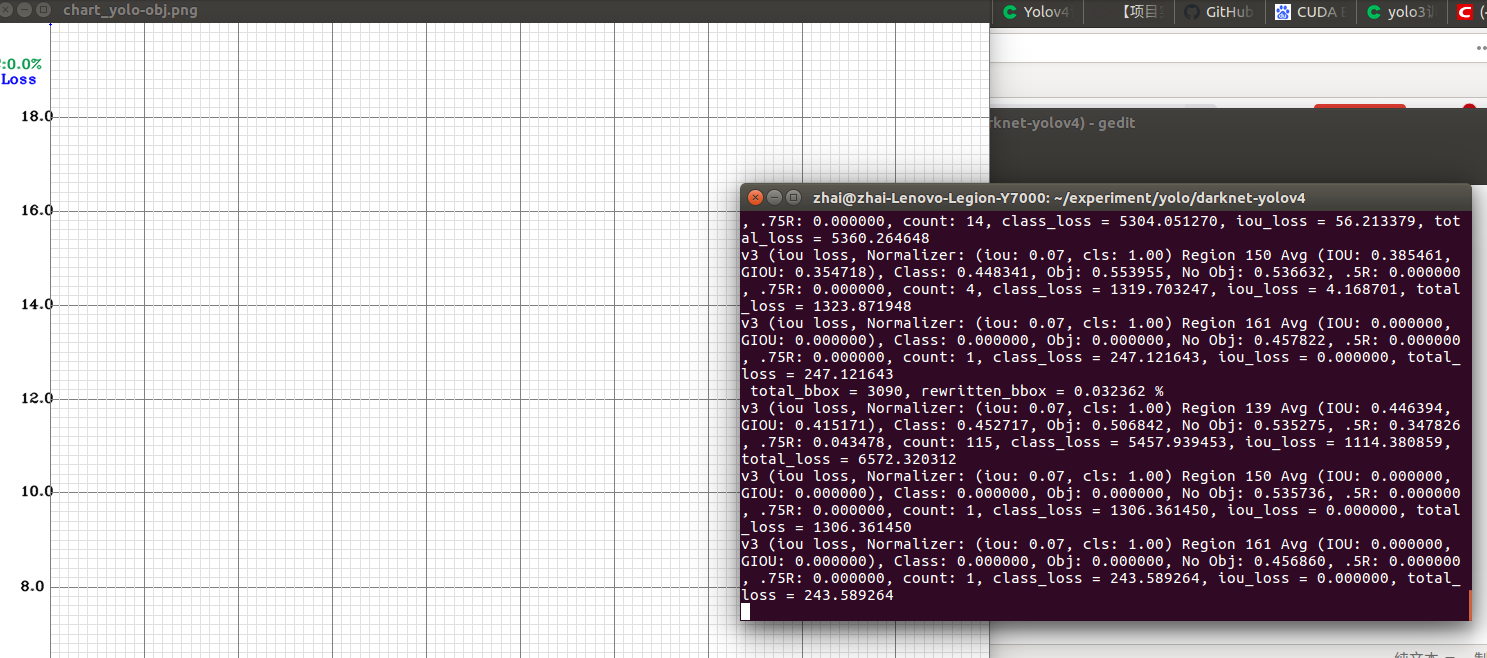This screenshot has width=1487, height=658.
Task: Click the red circular badge on the webpage
Action: pos(1468,108)
